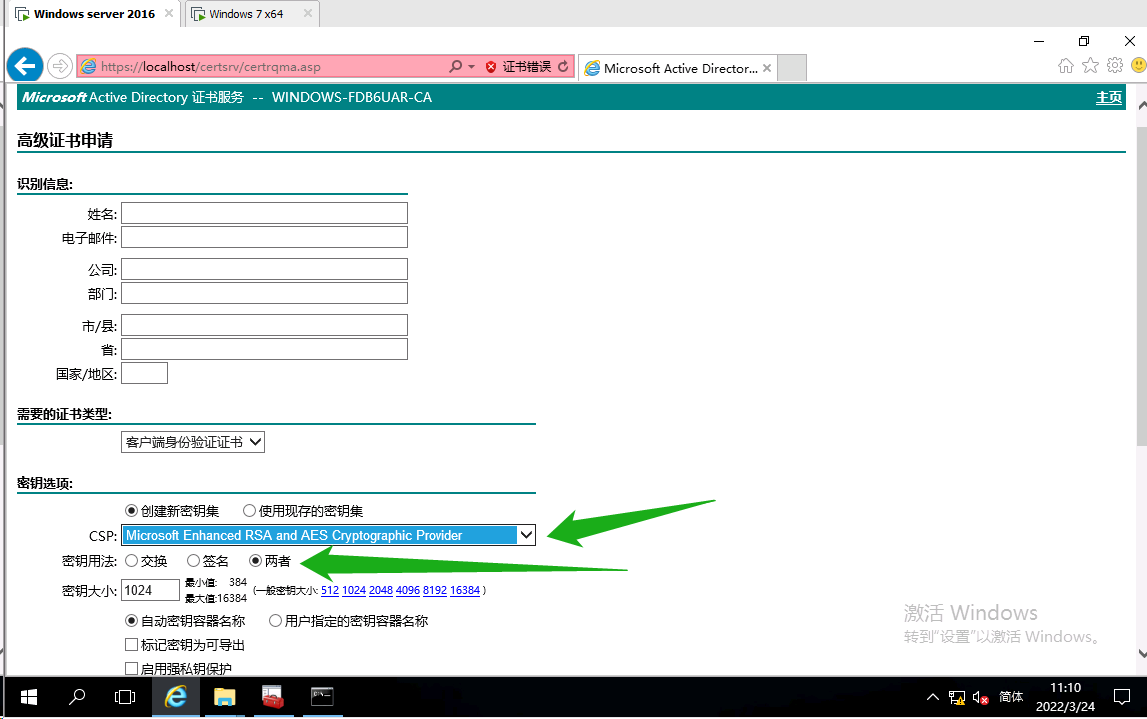Open favorites star icon
The width and height of the screenshot is (1147, 719).
point(1090,66)
